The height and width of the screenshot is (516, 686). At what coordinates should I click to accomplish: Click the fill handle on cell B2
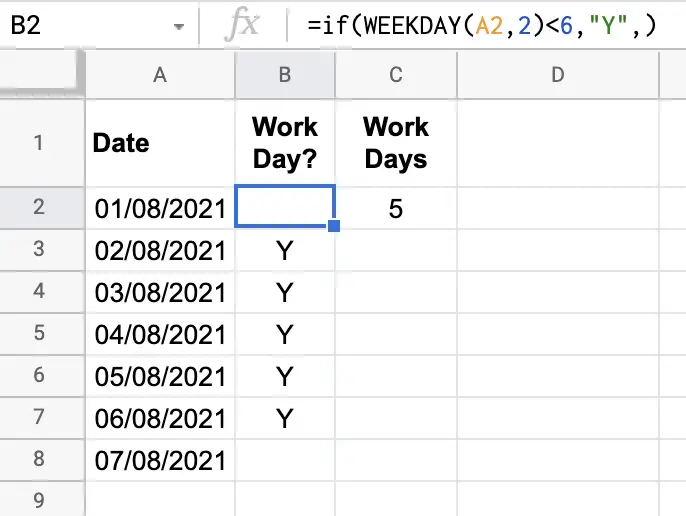334,226
